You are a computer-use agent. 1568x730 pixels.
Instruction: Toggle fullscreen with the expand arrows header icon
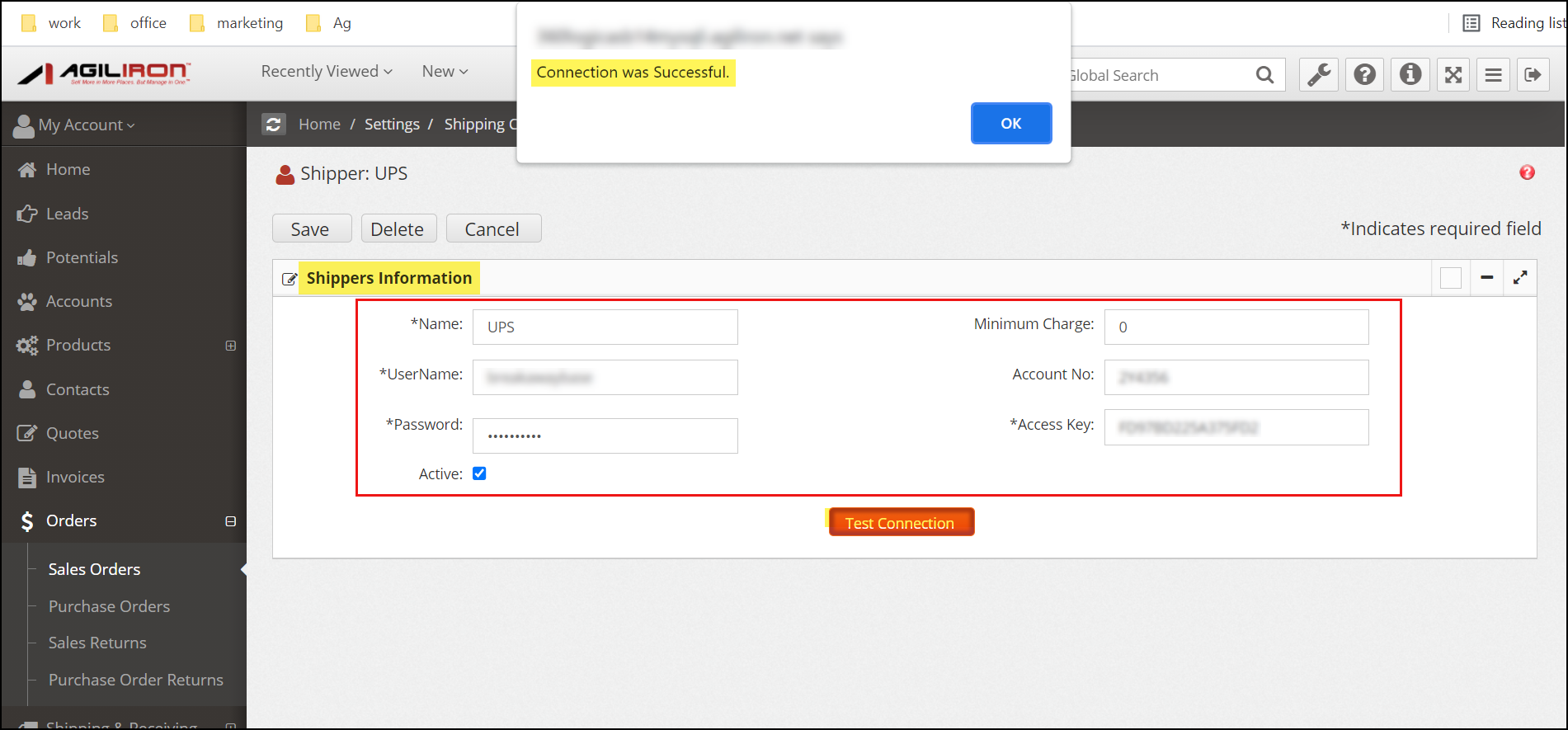pyautogui.click(x=1453, y=75)
